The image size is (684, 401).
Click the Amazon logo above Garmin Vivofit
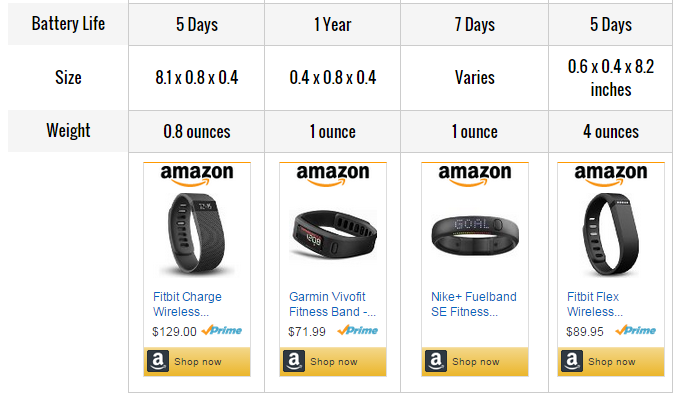[x=333, y=175]
